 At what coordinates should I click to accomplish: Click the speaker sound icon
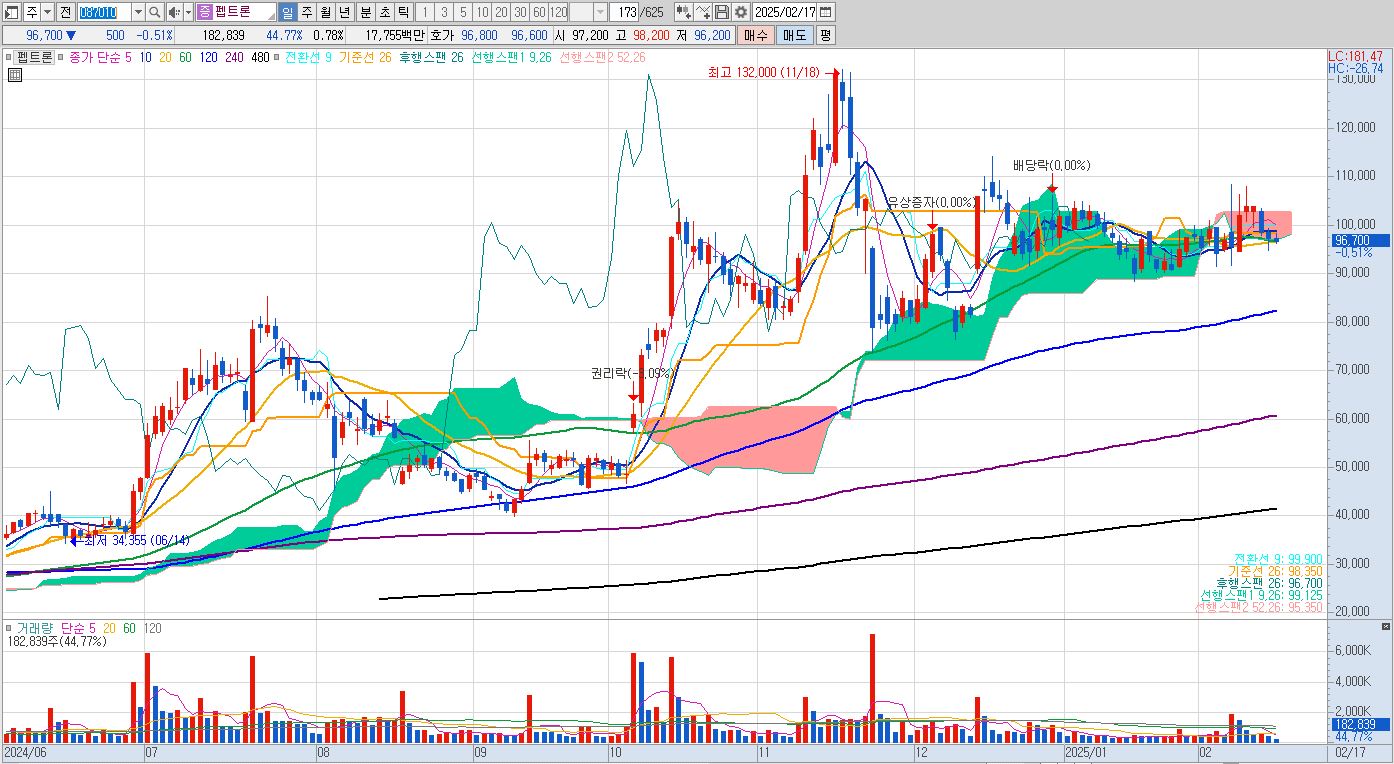(174, 12)
